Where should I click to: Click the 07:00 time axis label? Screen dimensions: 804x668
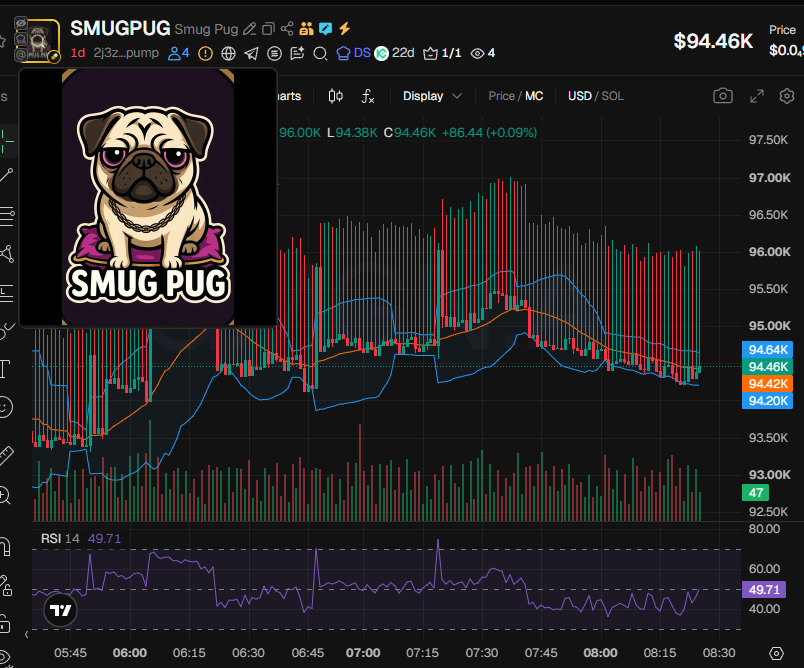pos(363,653)
